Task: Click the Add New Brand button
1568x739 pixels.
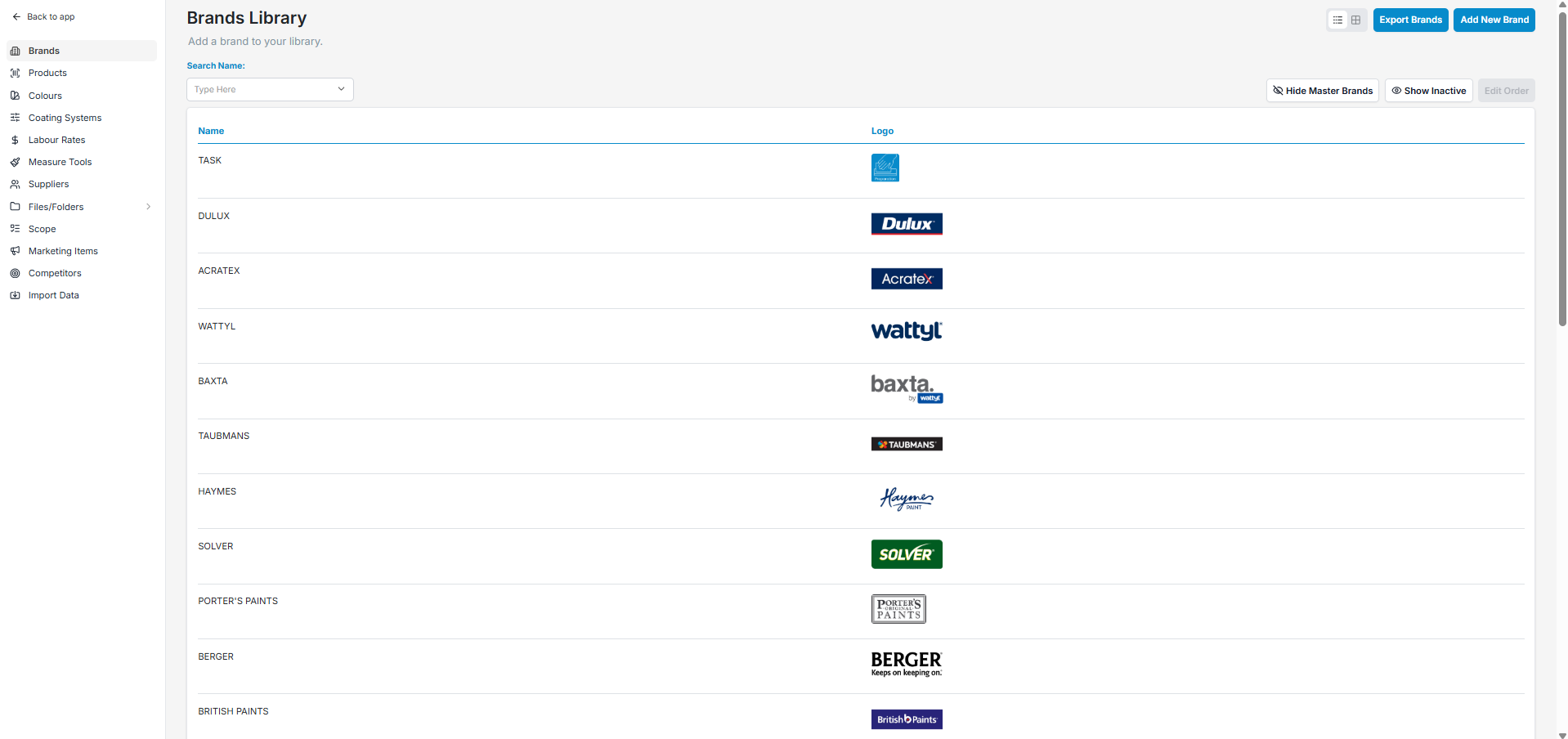Action: pos(1494,20)
